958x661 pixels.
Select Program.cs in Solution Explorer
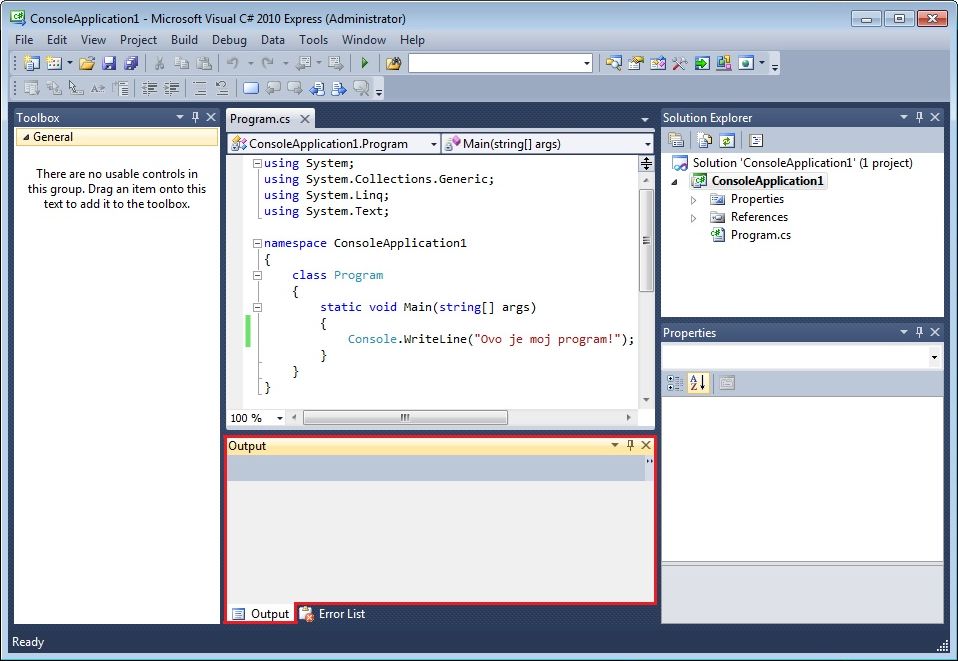tap(761, 235)
